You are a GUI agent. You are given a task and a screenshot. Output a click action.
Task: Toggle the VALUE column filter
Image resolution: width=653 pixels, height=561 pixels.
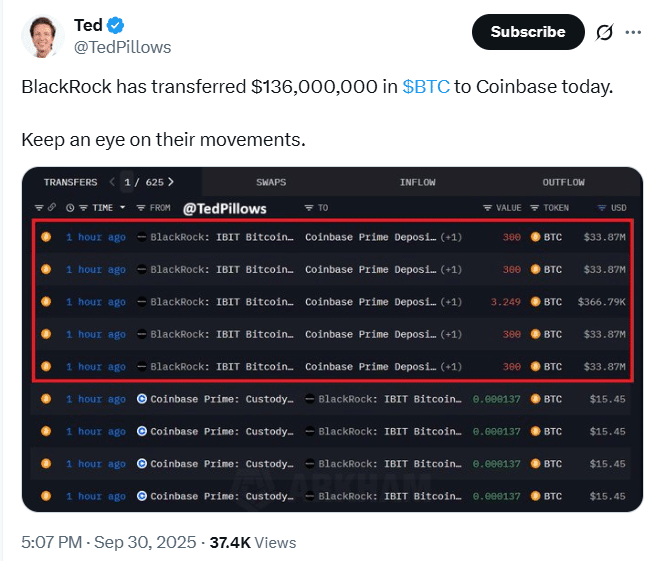(x=488, y=208)
